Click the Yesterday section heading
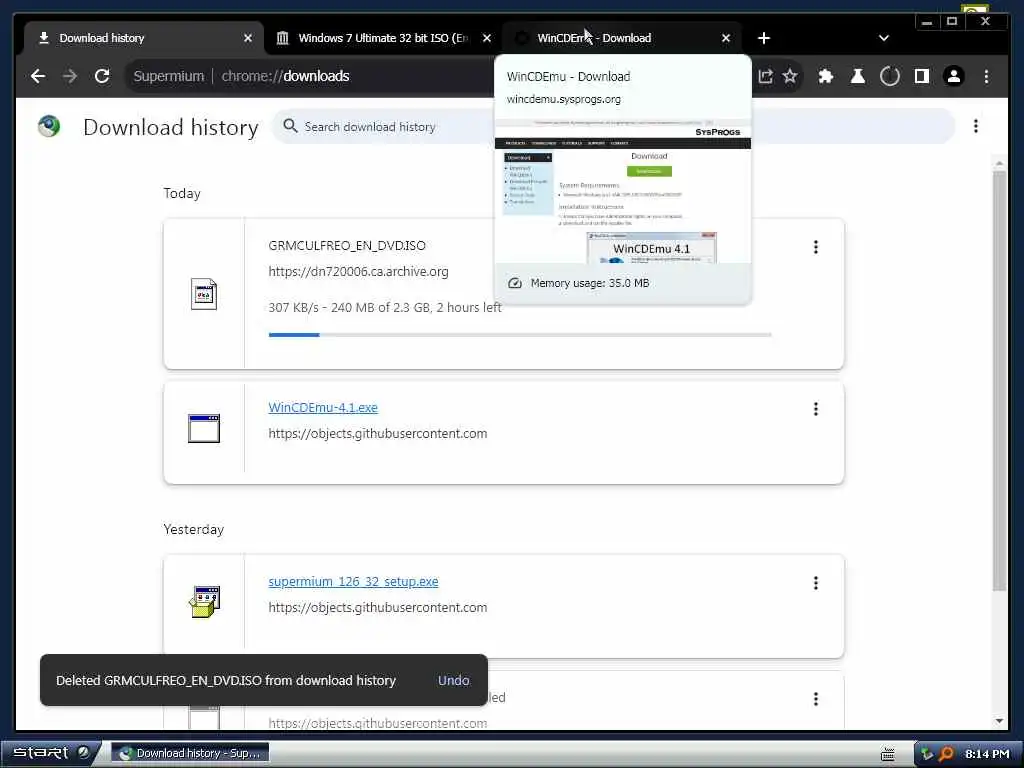The image size is (1024, 768). 193,529
